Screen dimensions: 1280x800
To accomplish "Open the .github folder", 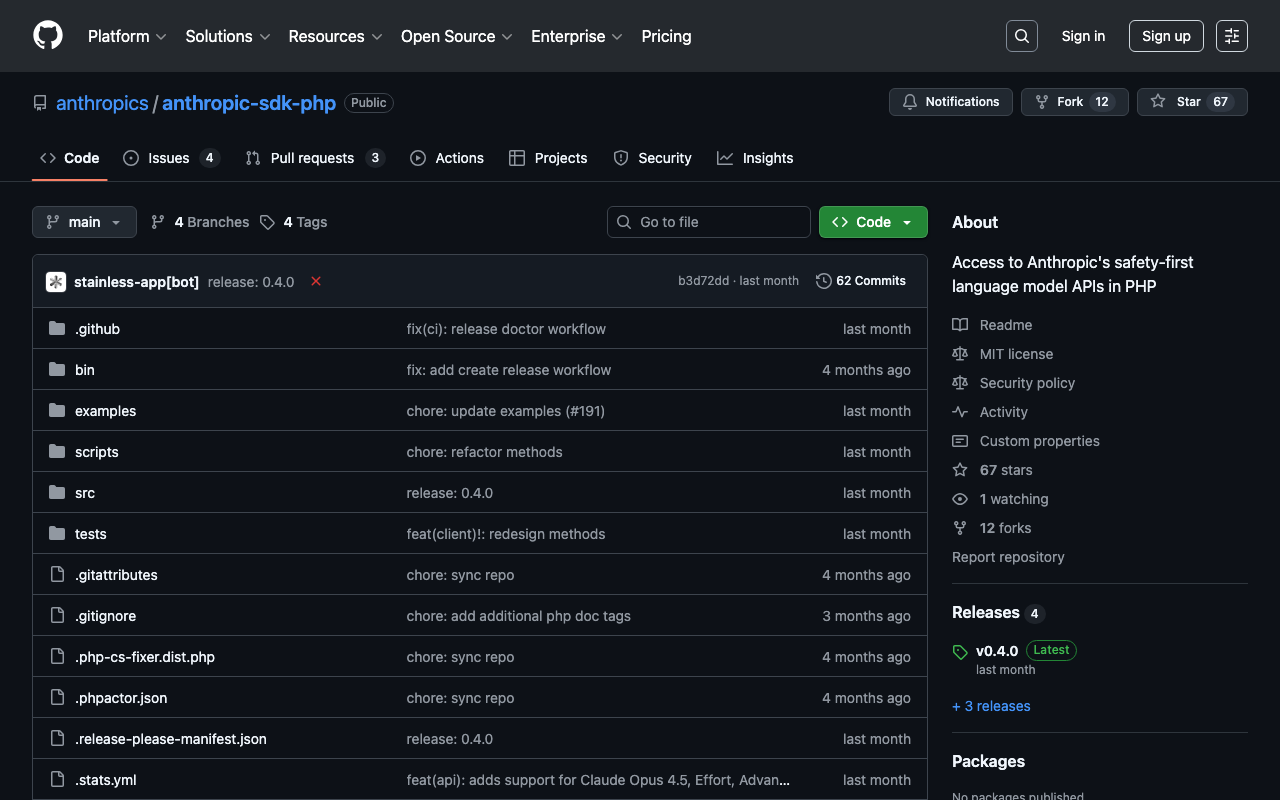I will click(x=97, y=329).
